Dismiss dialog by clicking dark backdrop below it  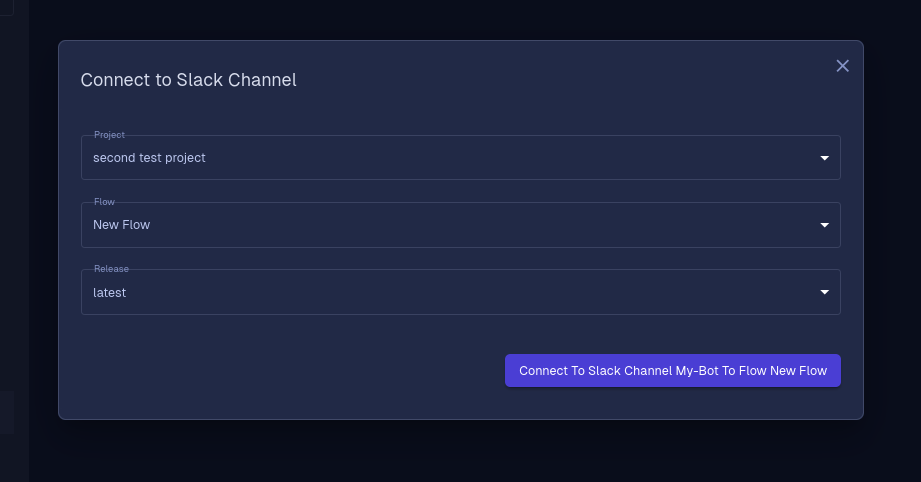point(460,452)
